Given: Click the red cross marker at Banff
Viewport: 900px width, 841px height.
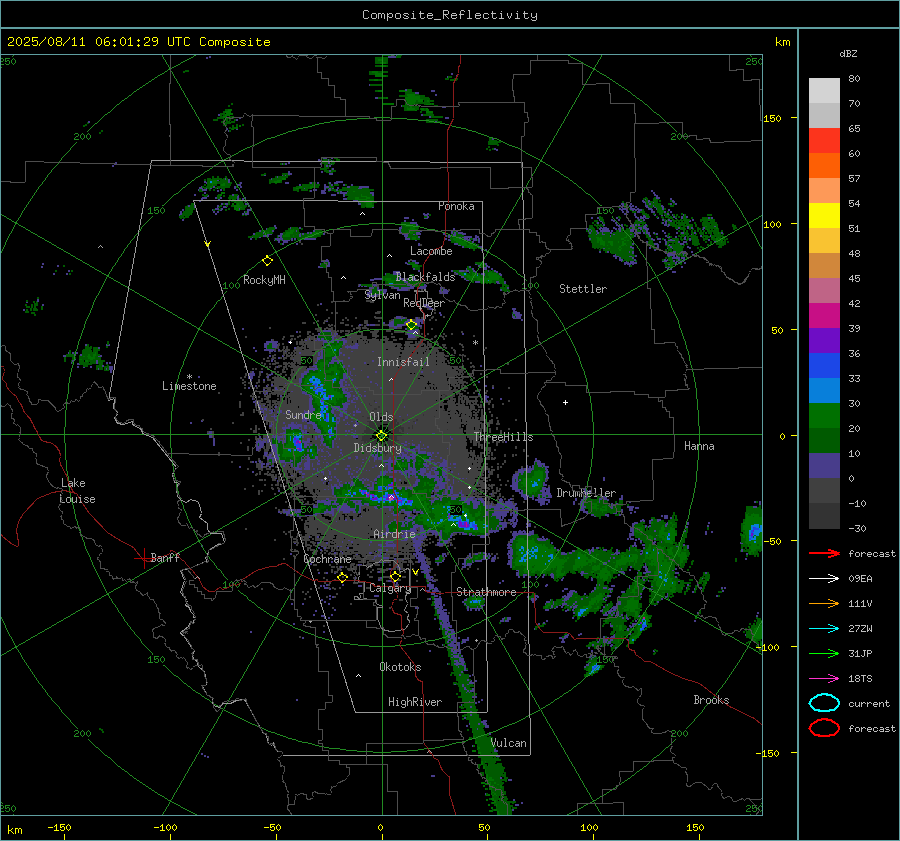Looking at the screenshot, I should (x=143, y=557).
